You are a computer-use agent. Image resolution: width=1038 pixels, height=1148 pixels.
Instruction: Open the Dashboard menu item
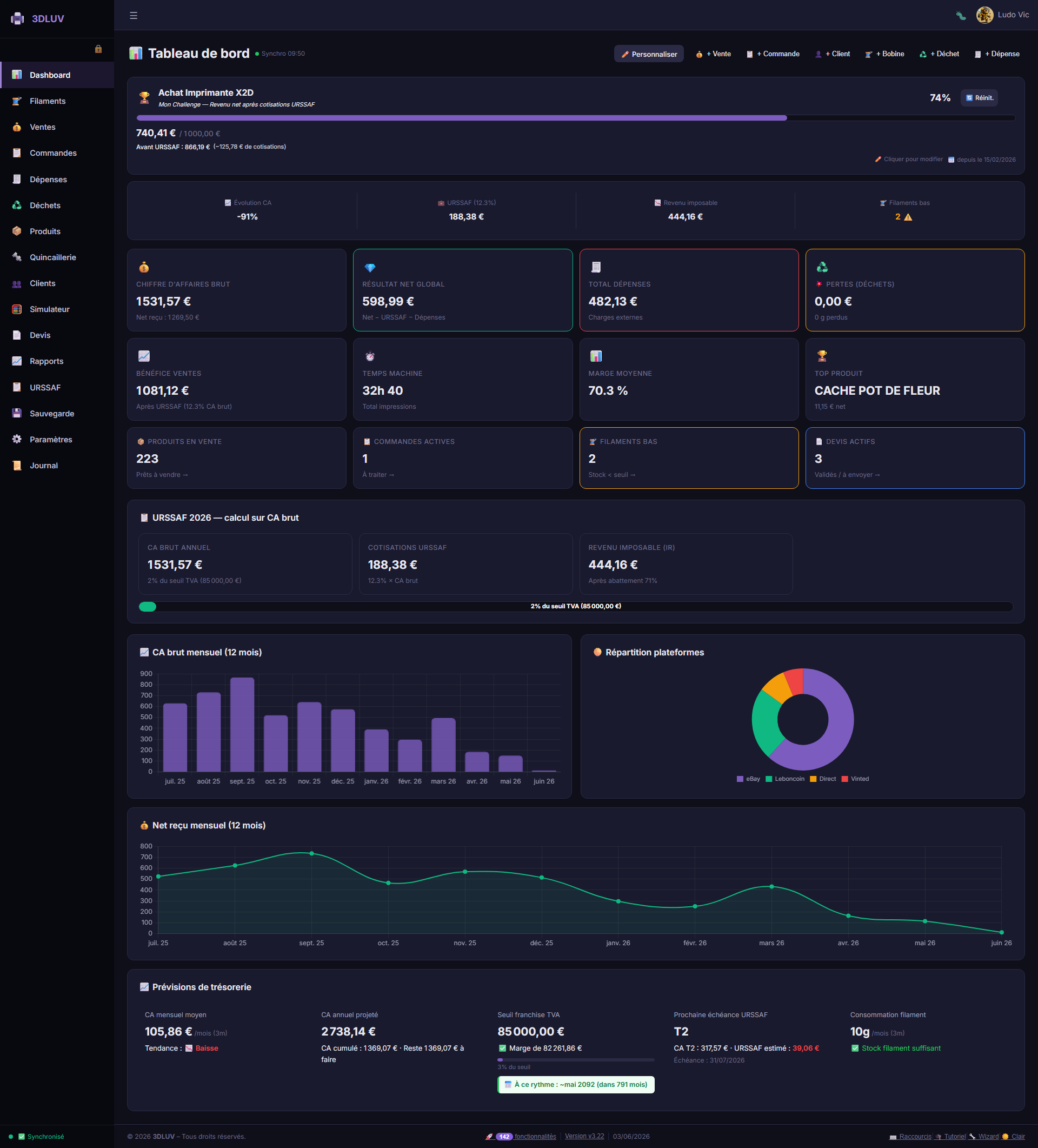coord(57,75)
